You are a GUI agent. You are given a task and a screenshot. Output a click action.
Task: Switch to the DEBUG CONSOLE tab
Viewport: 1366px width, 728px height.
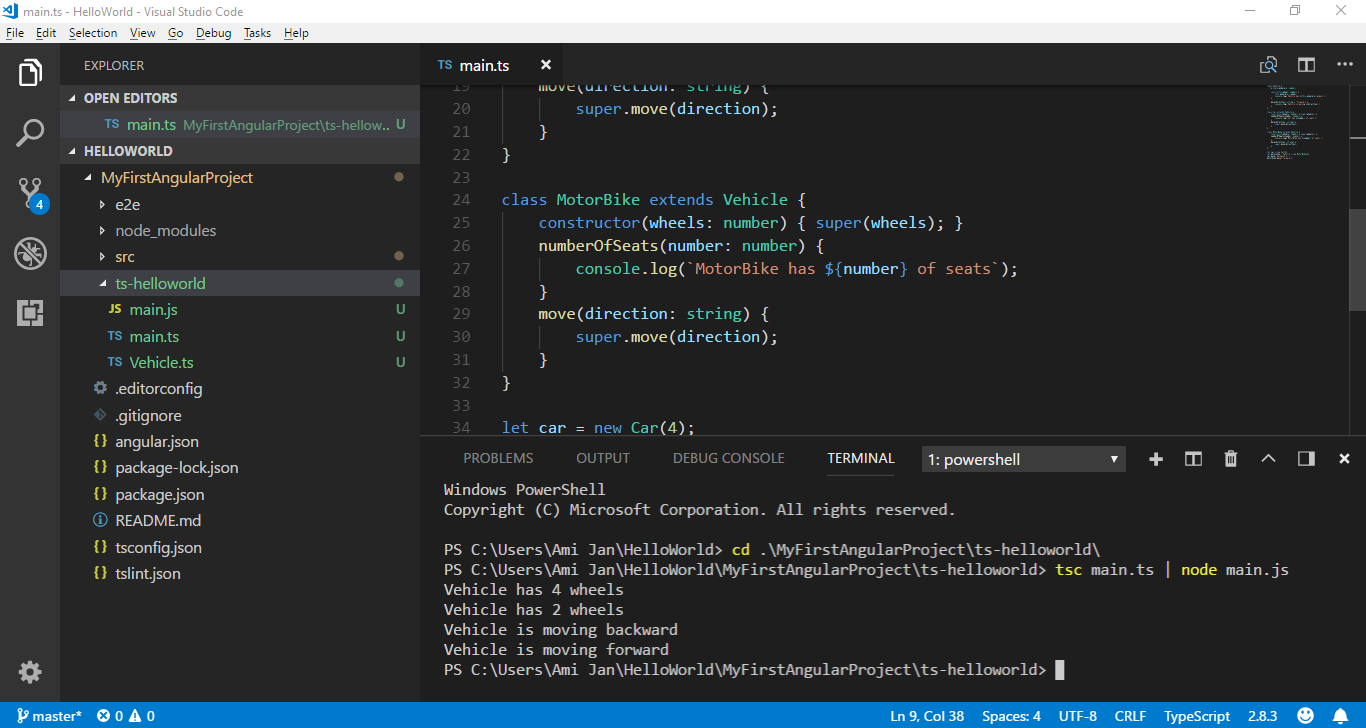coord(729,459)
